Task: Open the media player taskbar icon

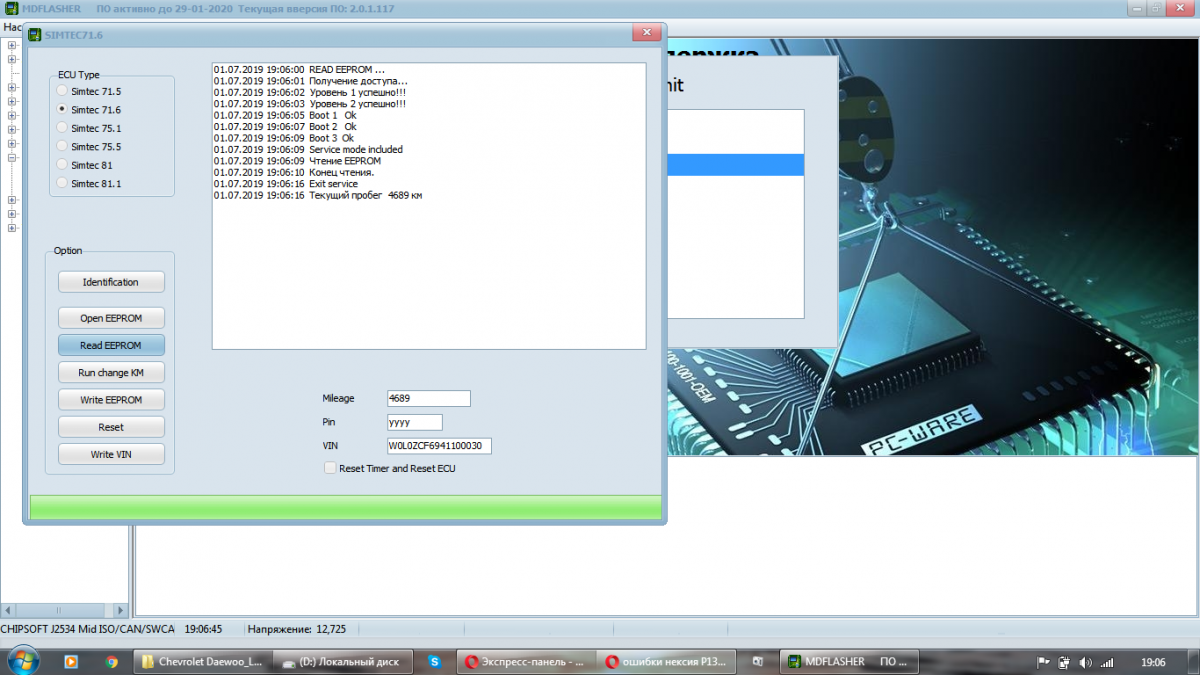Action: tap(71, 661)
